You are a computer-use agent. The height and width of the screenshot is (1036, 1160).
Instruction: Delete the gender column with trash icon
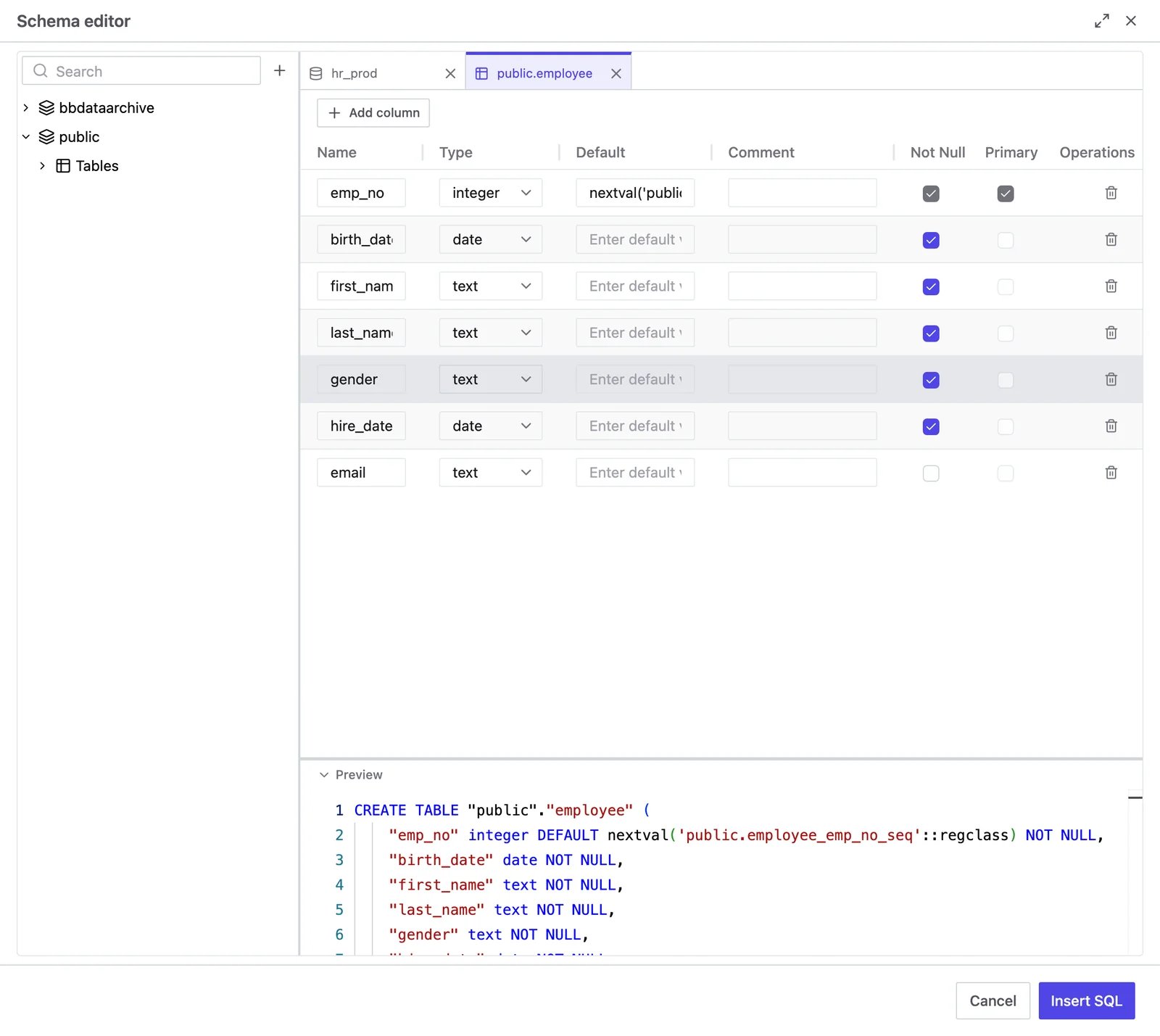coord(1111,379)
